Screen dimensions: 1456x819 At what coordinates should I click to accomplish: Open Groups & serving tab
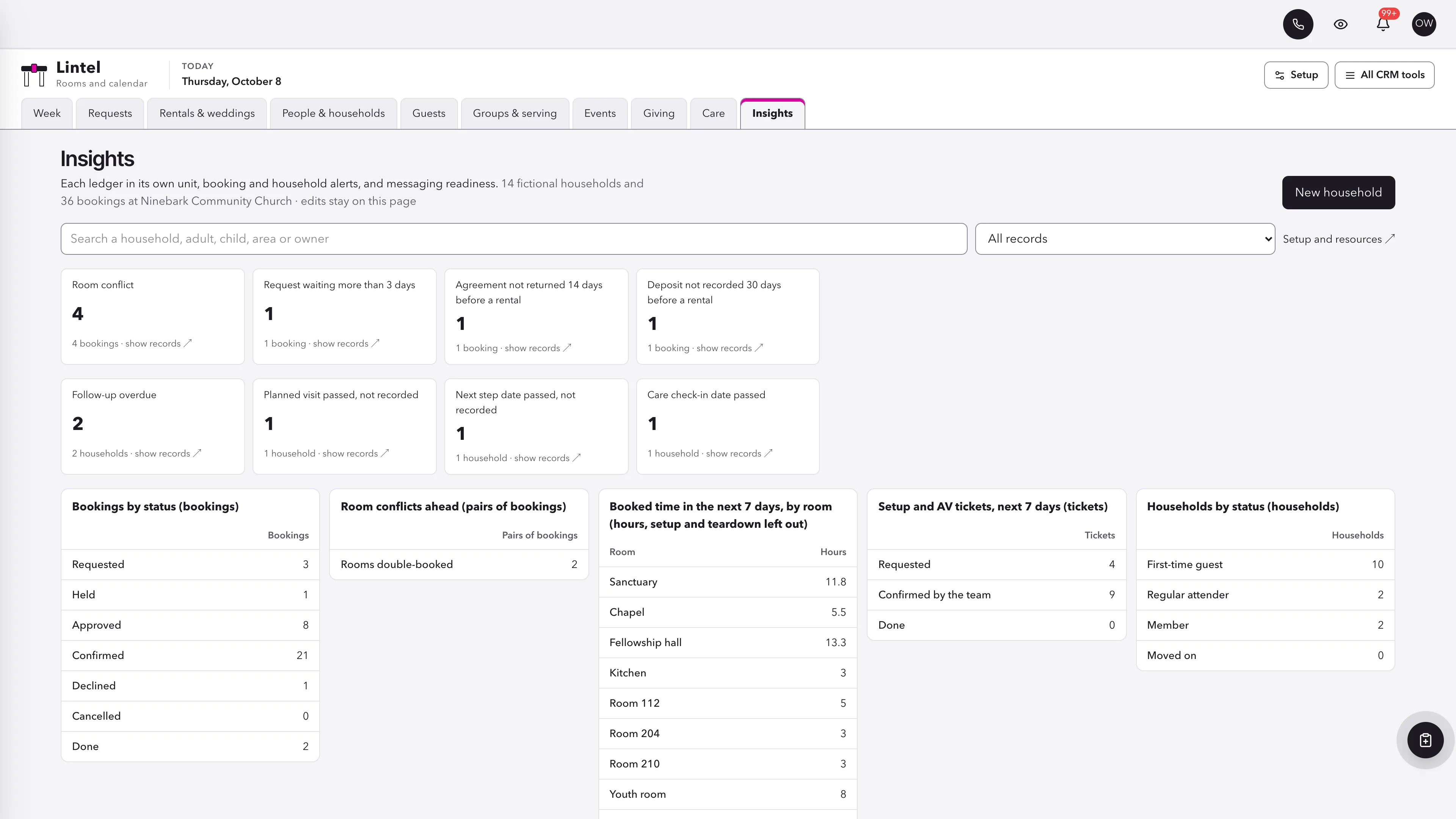coord(515,114)
